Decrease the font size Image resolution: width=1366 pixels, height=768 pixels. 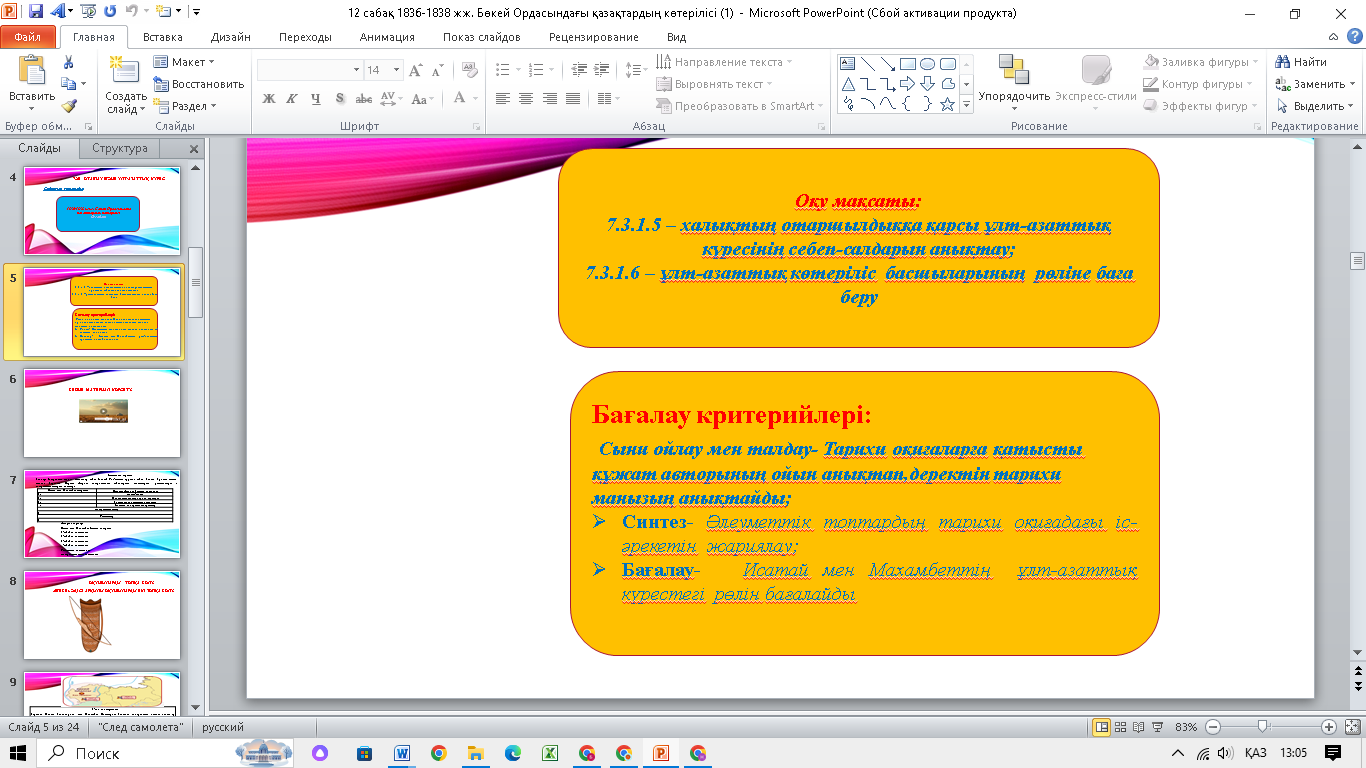[435, 70]
